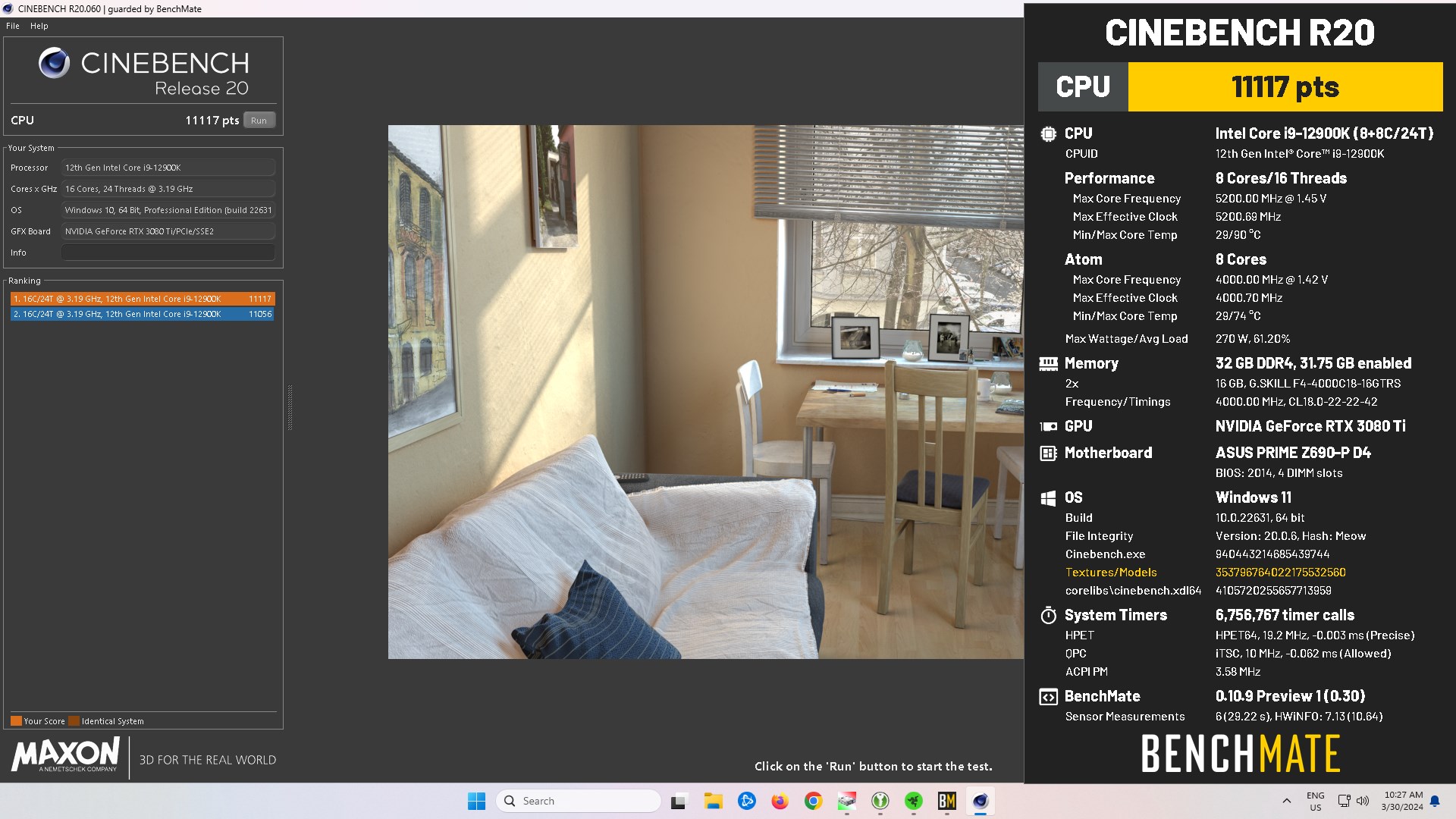Select ranking entry with score 11117

(x=143, y=299)
